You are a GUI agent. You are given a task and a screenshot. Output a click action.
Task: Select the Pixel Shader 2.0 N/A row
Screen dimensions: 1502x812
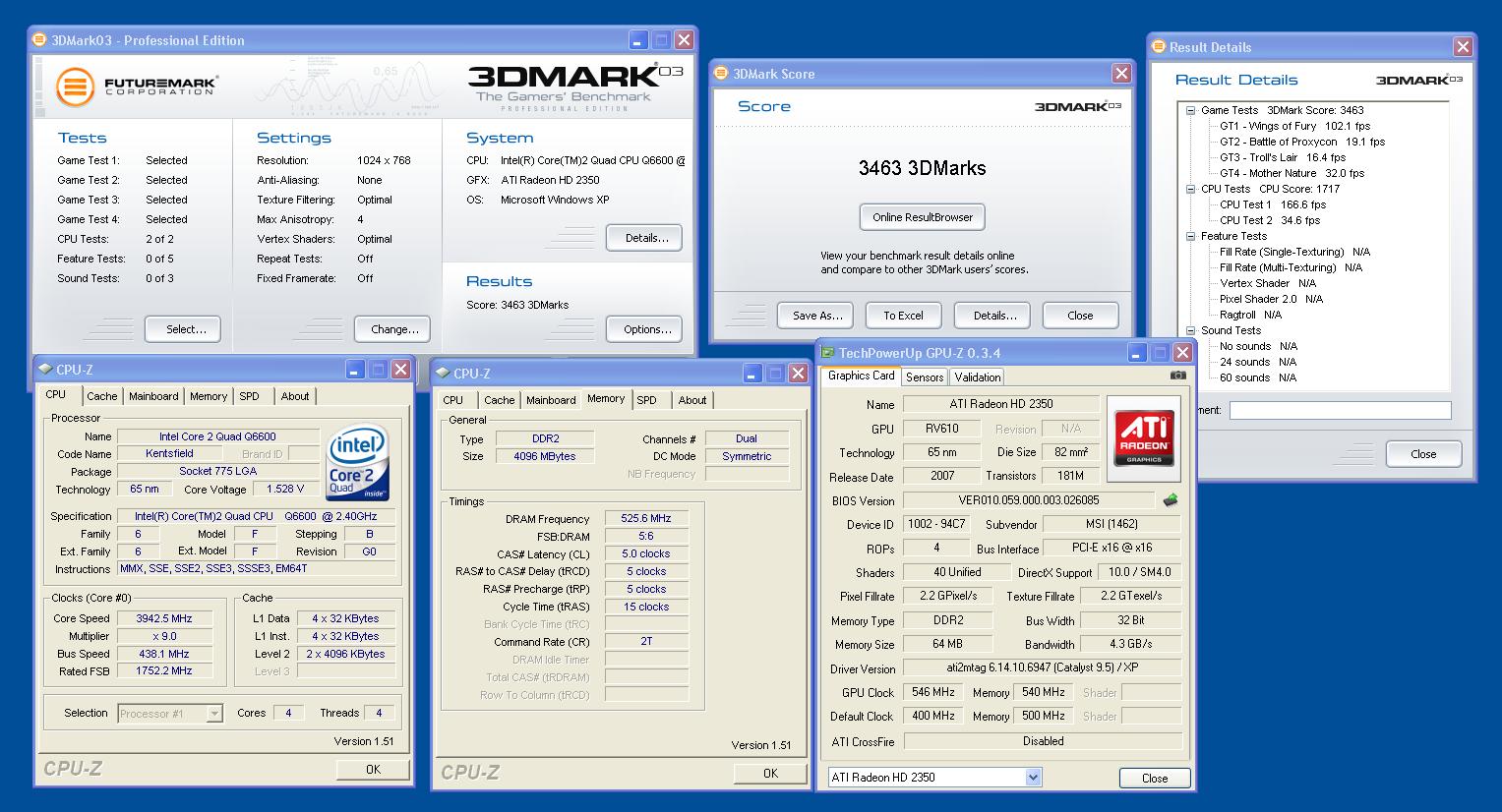1271,299
